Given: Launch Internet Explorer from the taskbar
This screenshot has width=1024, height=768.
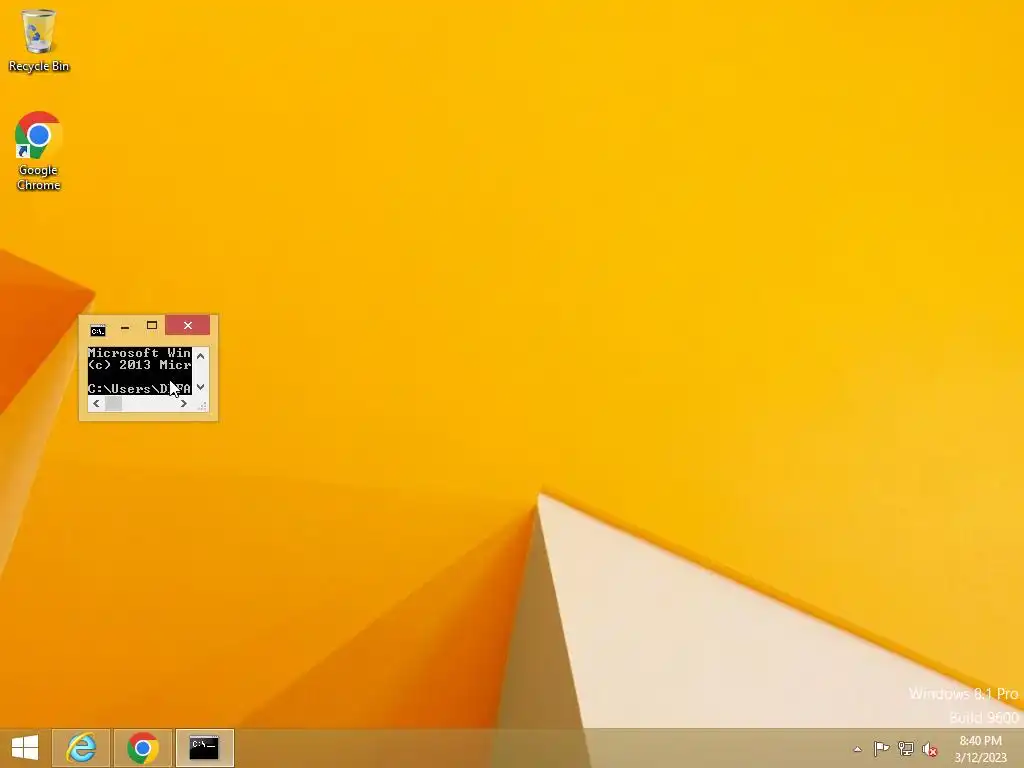Looking at the screenshot, I should tap(81, 748).
